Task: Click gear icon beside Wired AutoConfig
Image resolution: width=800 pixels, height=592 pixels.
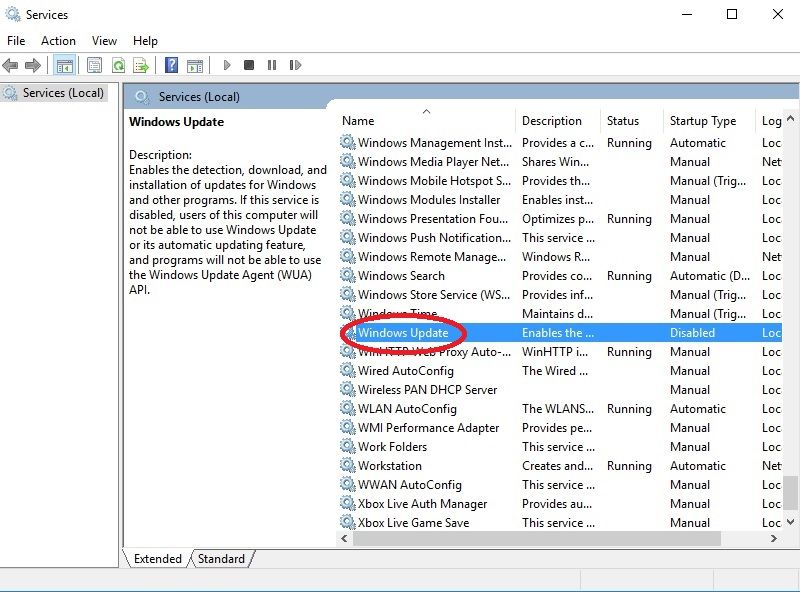Action: tap(347, 371)
